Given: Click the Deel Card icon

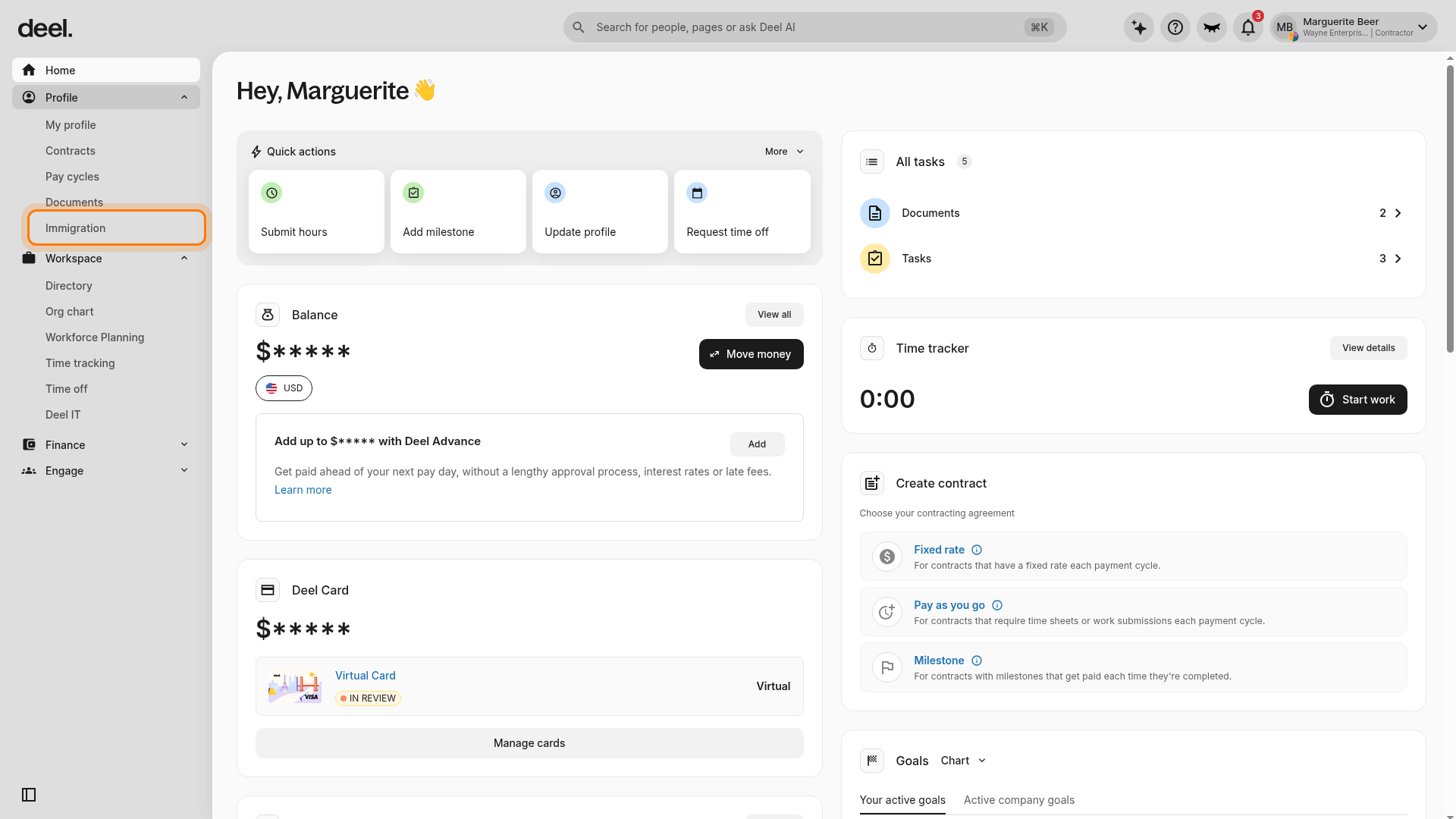Looking at the screenshot, I should [x=268, y=590].
